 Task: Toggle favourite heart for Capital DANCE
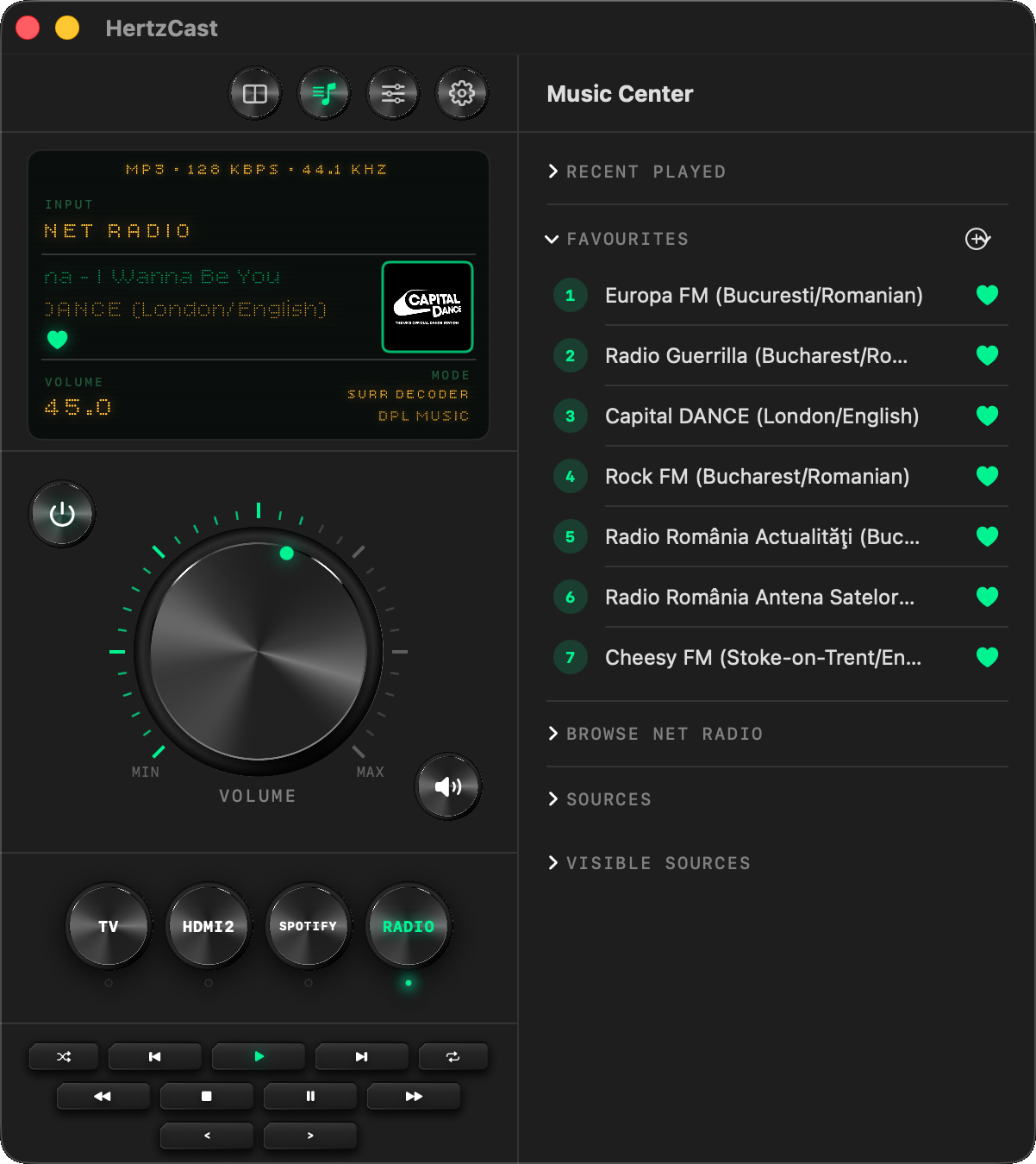coord(988,416)
